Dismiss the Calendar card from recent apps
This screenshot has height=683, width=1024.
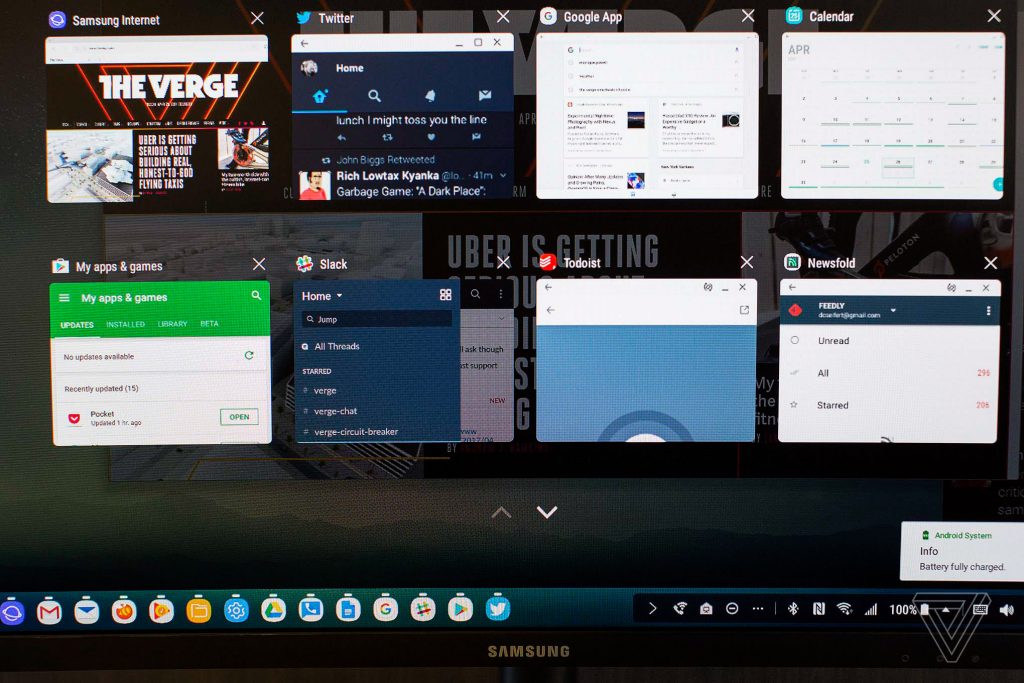(994, 16)
